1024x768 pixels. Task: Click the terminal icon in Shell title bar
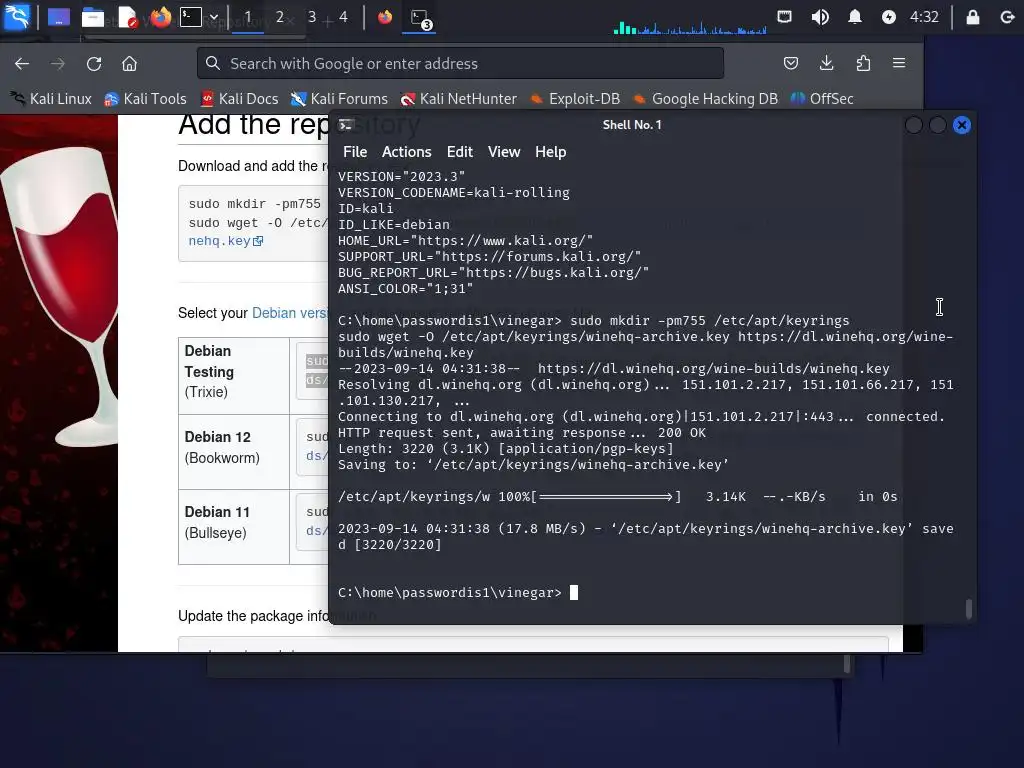346,125
